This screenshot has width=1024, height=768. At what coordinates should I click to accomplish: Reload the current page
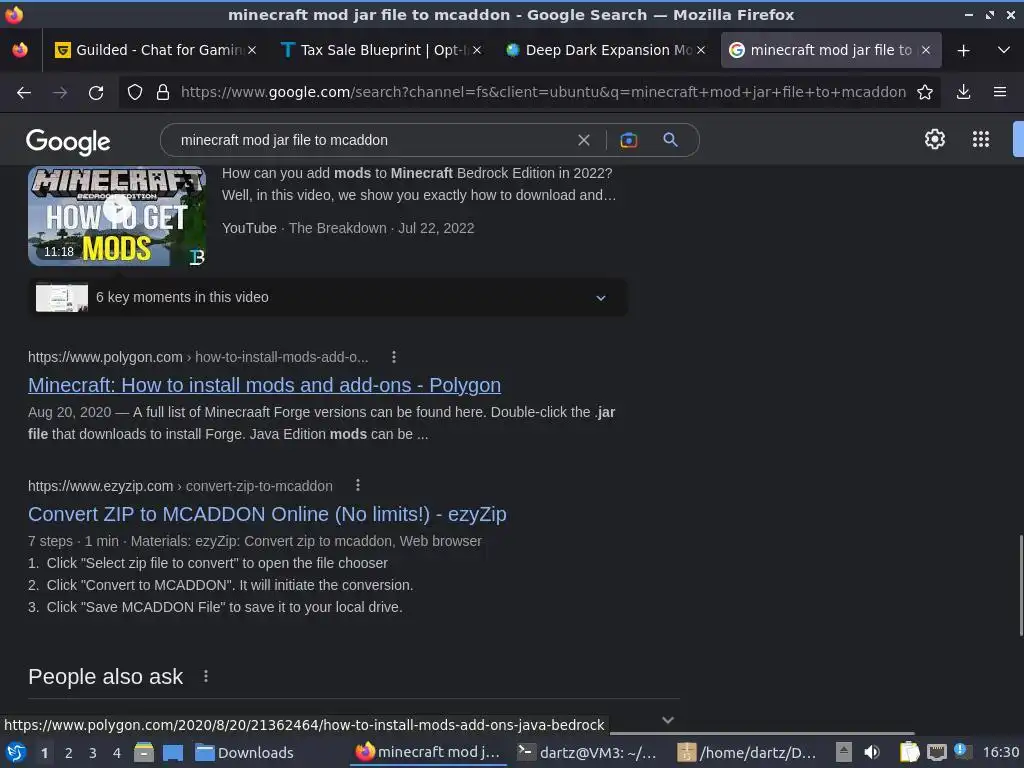click(x=96, y=93)
